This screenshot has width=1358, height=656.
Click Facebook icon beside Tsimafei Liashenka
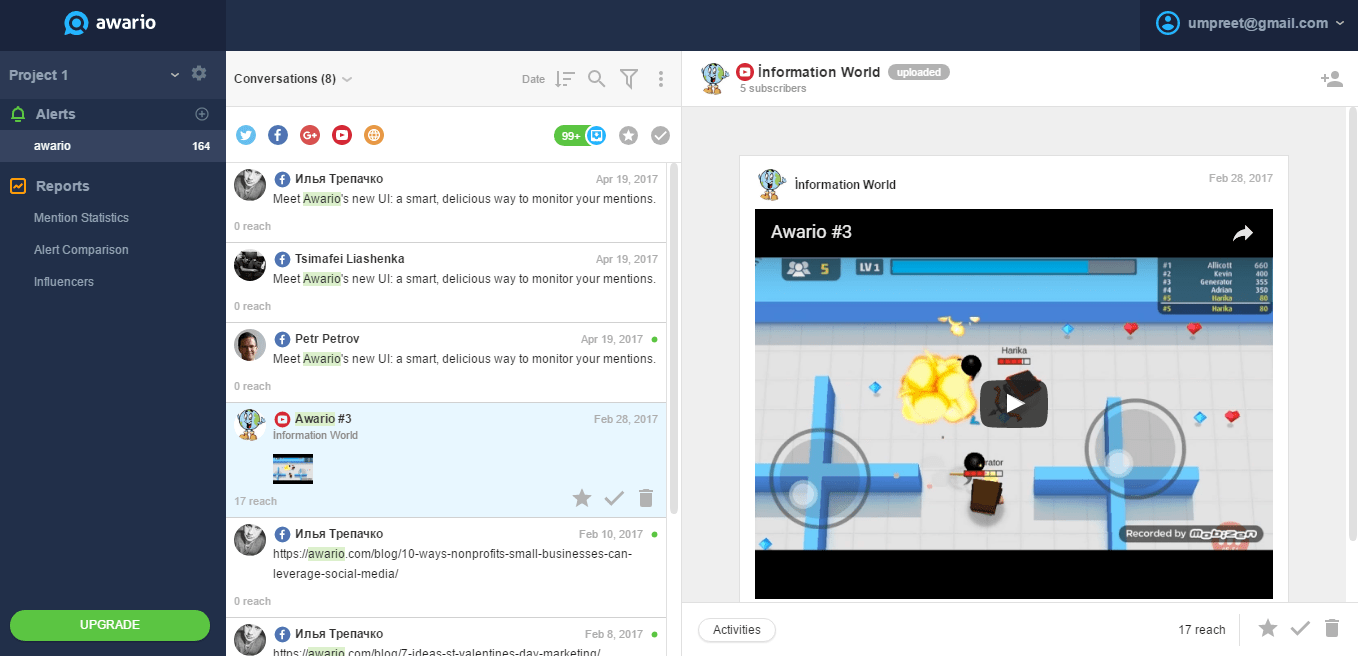[x=282, y=259]
